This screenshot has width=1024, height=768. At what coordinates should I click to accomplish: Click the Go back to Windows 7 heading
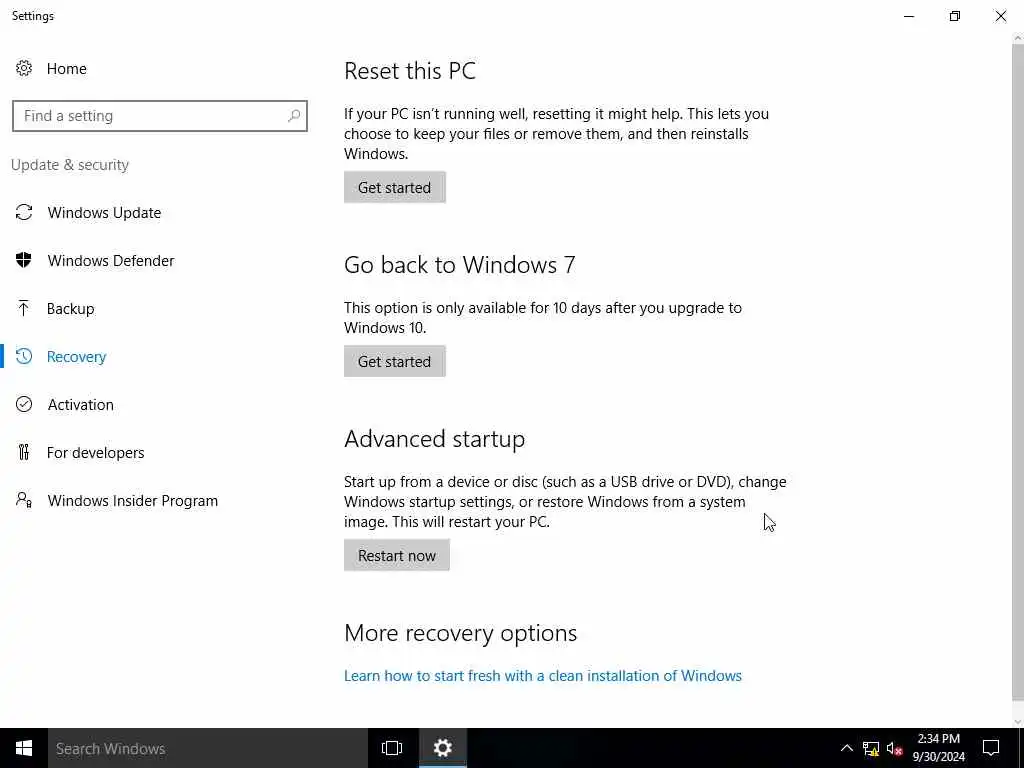point(460,264)
